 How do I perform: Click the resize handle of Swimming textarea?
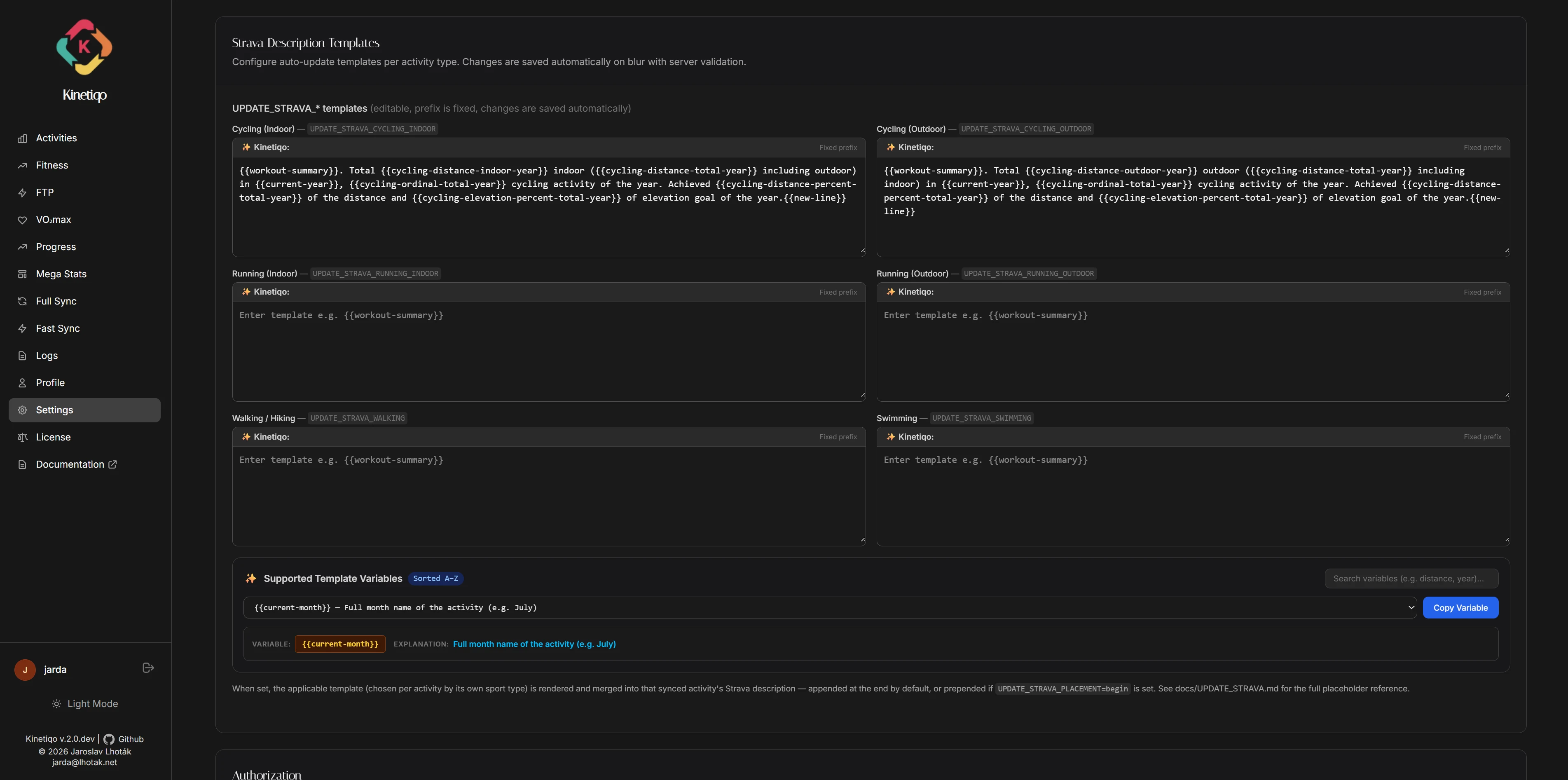pyautogui.click(x=1507, y=539)
